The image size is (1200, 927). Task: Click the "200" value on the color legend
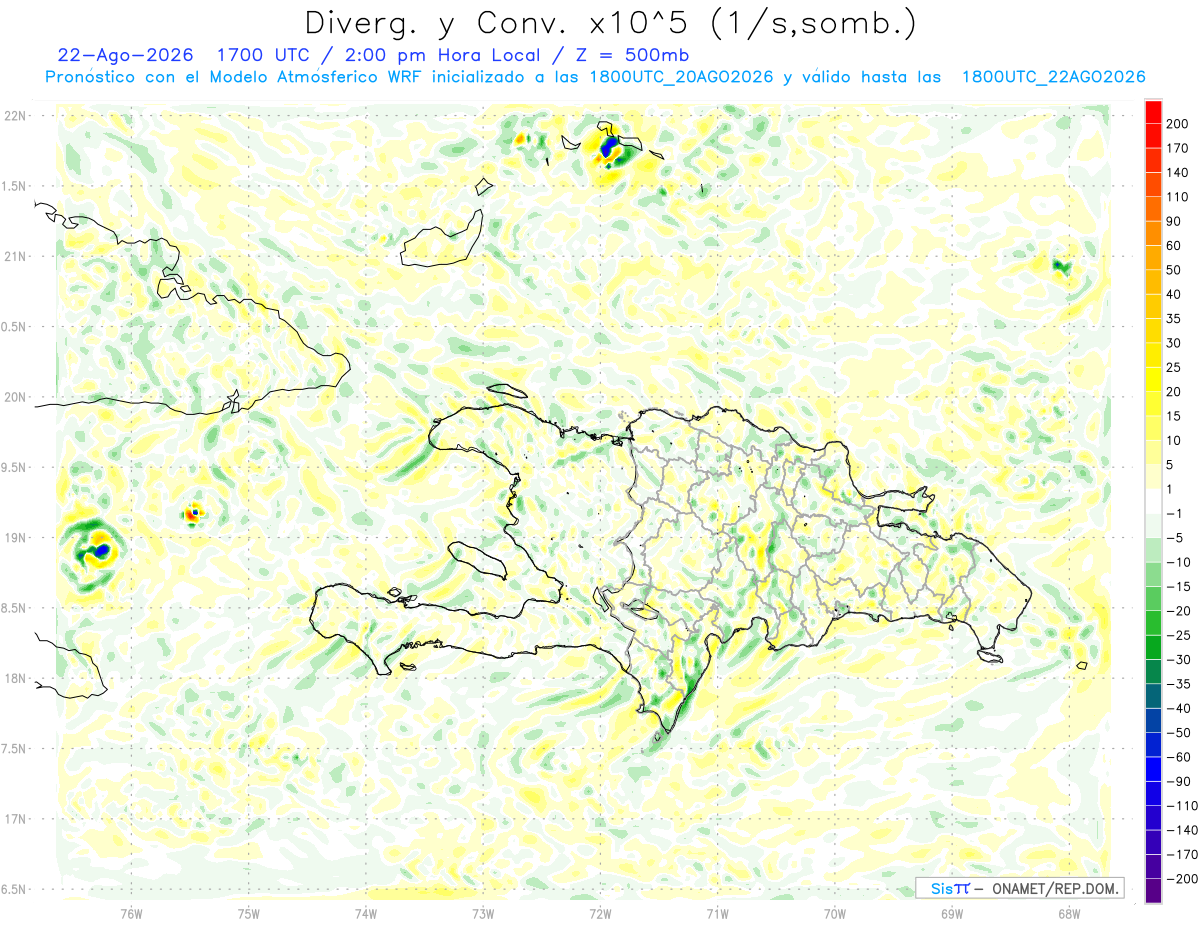pyautogui.click(x=1177, y=124)
